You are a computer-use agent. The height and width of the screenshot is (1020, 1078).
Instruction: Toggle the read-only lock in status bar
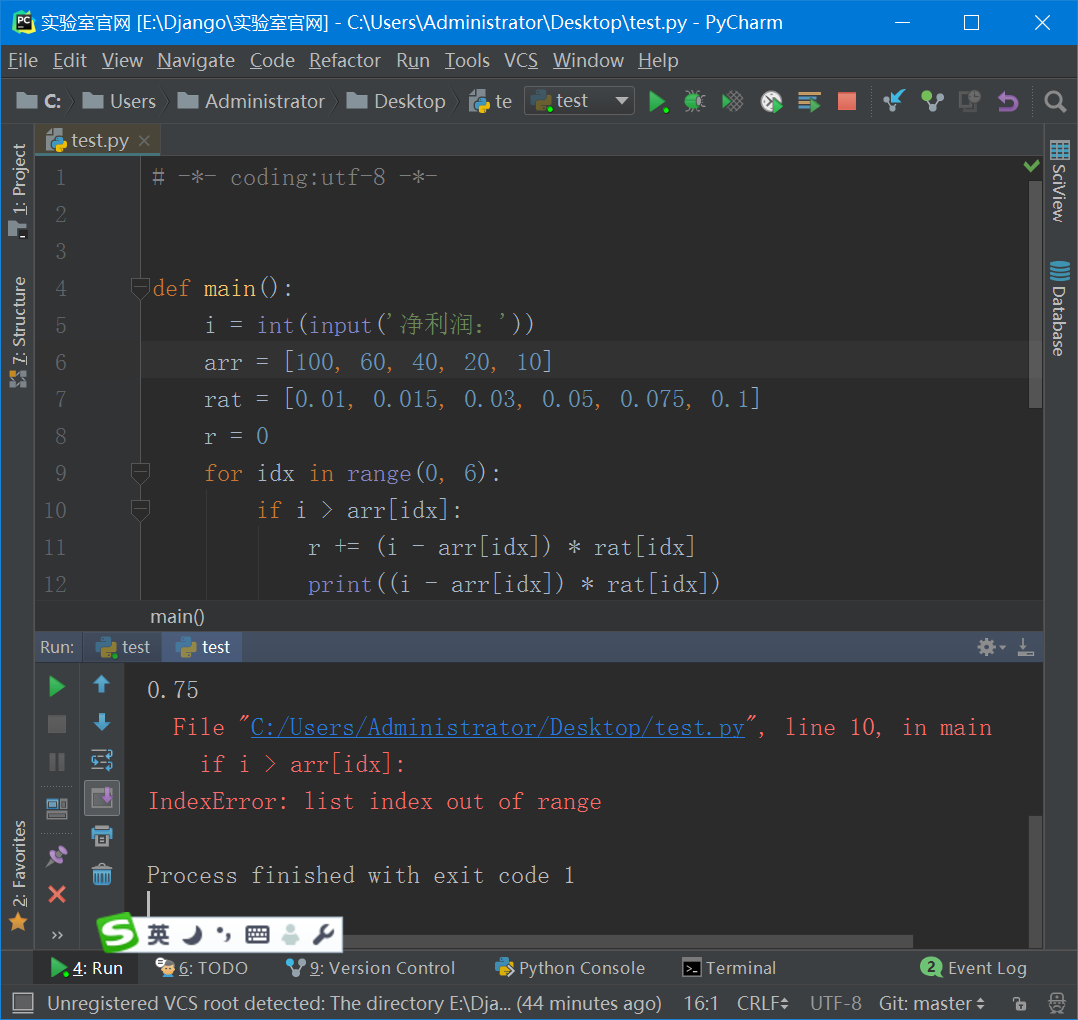coord(1020,1004)
